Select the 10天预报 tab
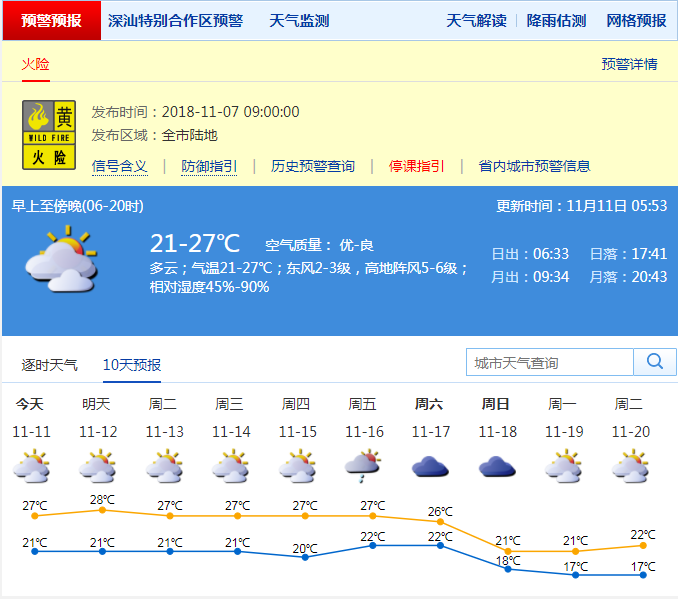Screen dimensions: 678x599 click(131, 365)
